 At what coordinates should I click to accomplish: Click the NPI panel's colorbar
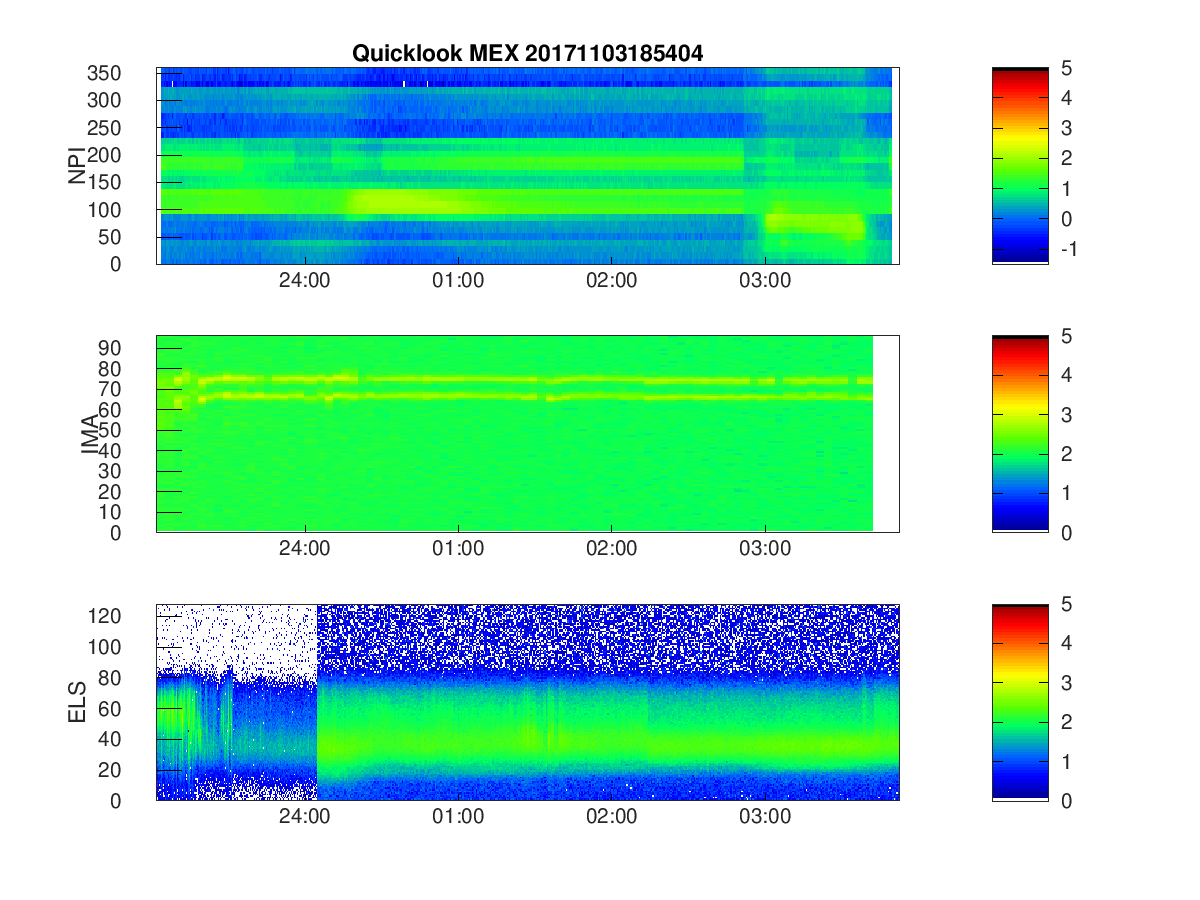1020,166
